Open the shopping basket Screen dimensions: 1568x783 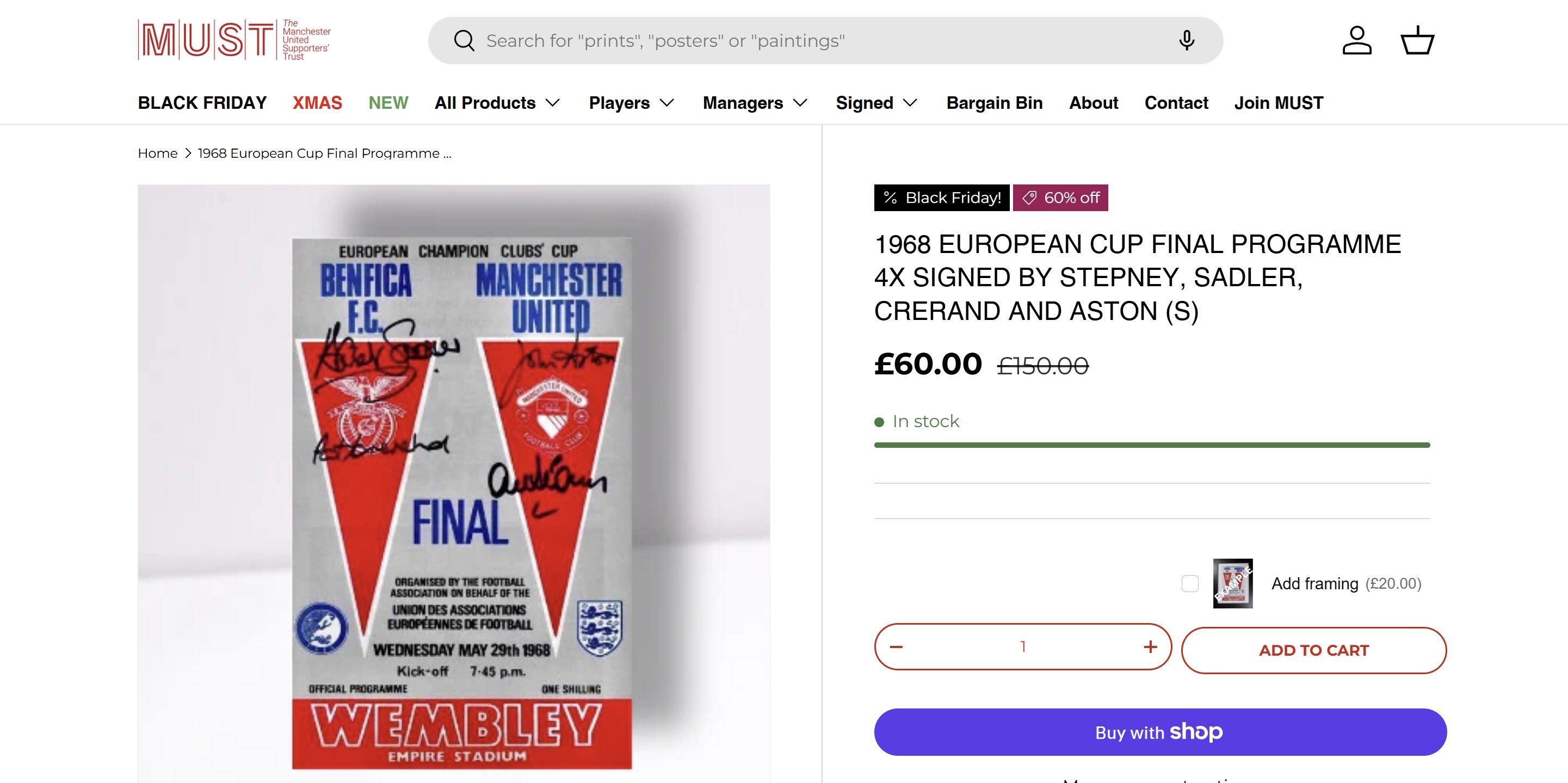[1417, 40]
